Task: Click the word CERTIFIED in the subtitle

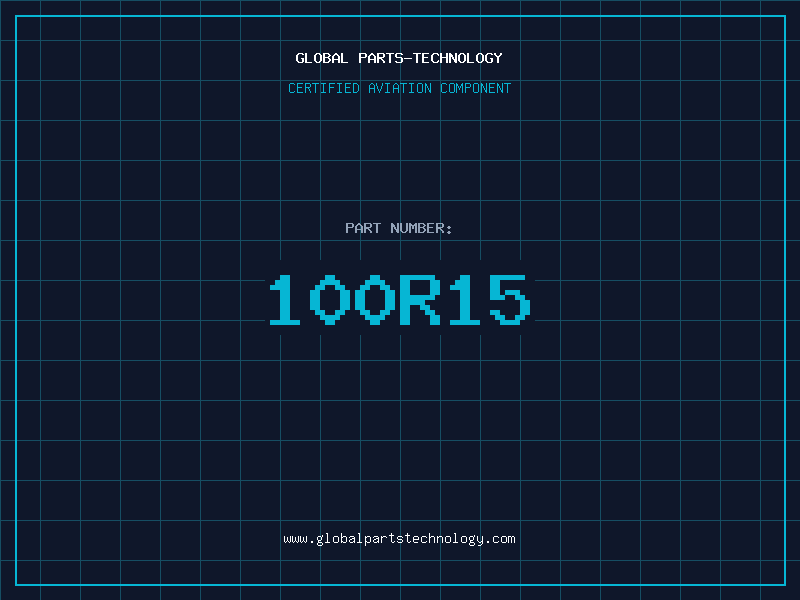Action: click(323, 88)
